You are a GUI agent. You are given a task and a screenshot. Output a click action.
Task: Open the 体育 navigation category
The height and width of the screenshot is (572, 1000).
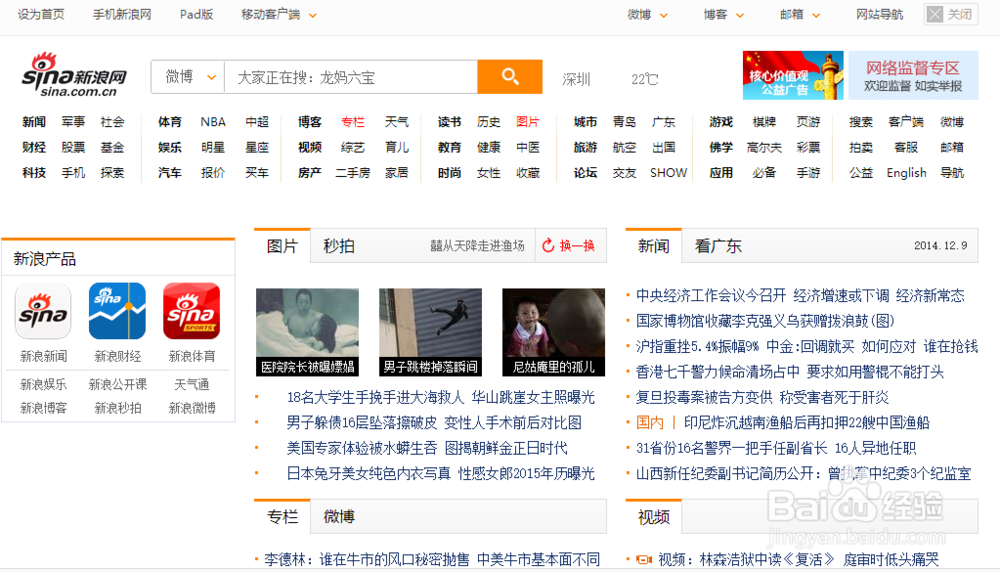[x=170, y=122]
